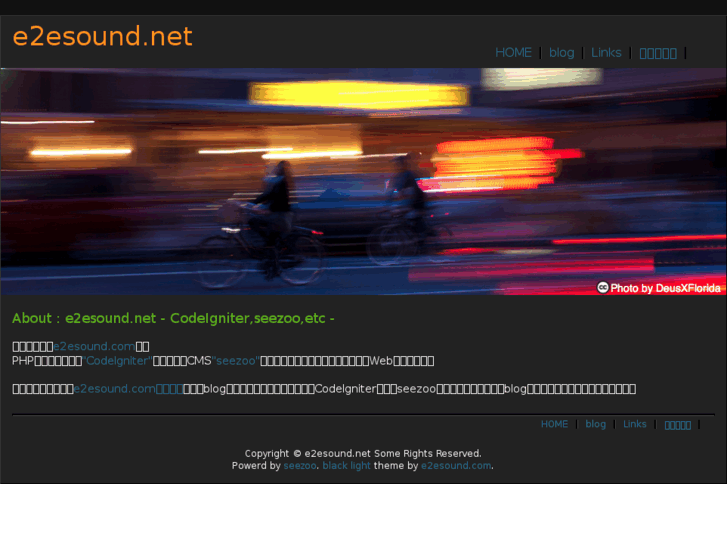
Task: Click the seezoo link in the footer credits
Action: (x=300, y=466)
